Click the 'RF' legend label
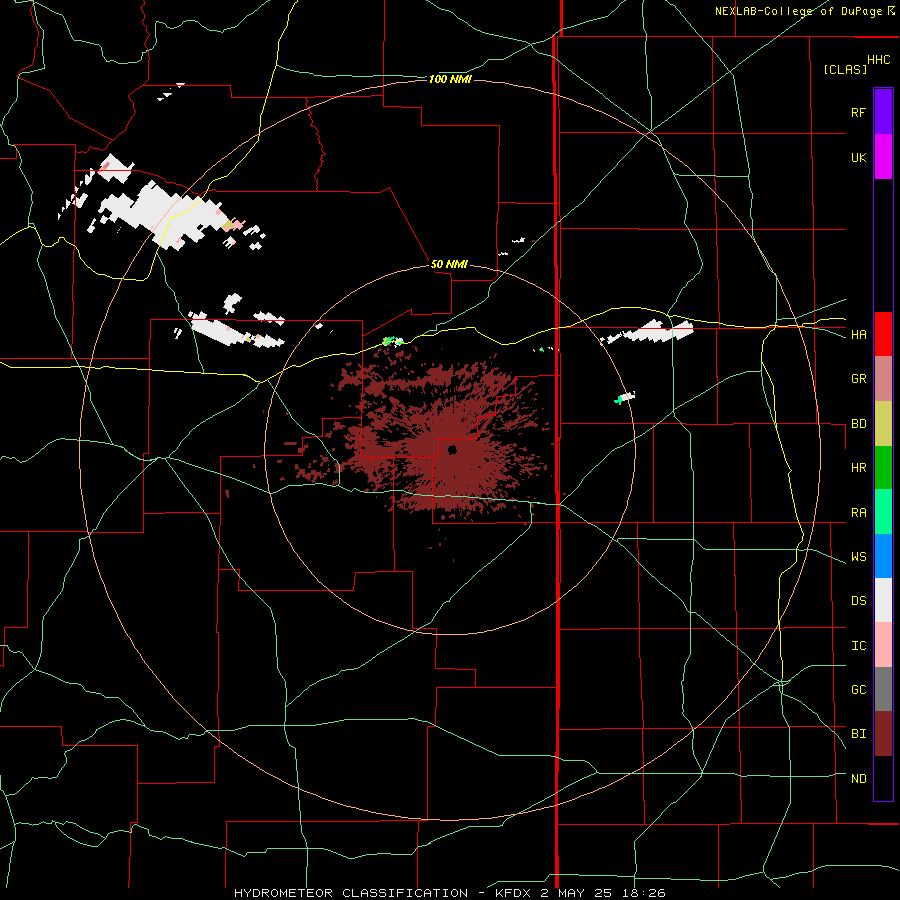900x900 pixels. tap(858, 112)
